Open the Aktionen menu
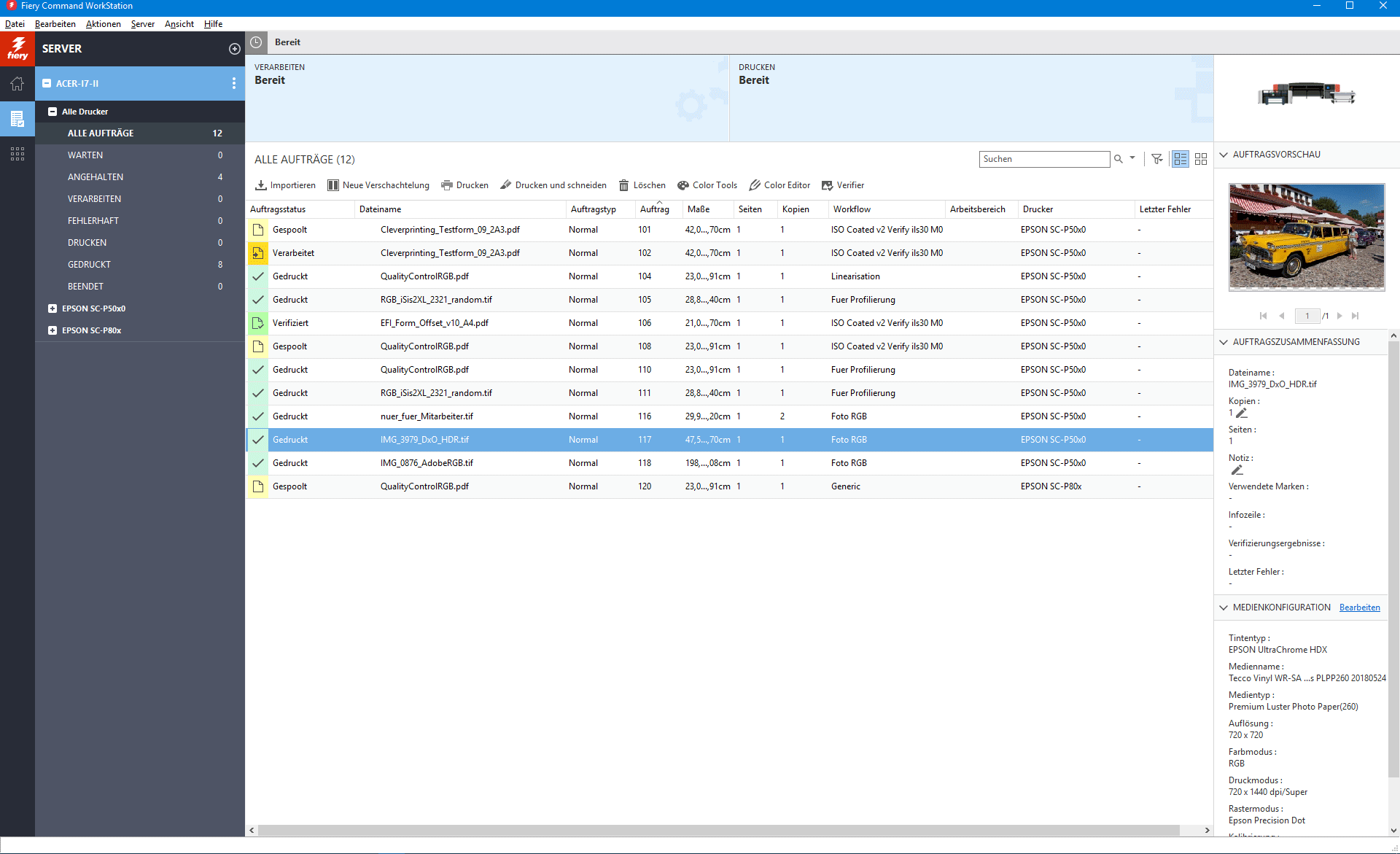The height and width of the screenshot is (854, 1400). pyautogui.click(x=103, y=24)
